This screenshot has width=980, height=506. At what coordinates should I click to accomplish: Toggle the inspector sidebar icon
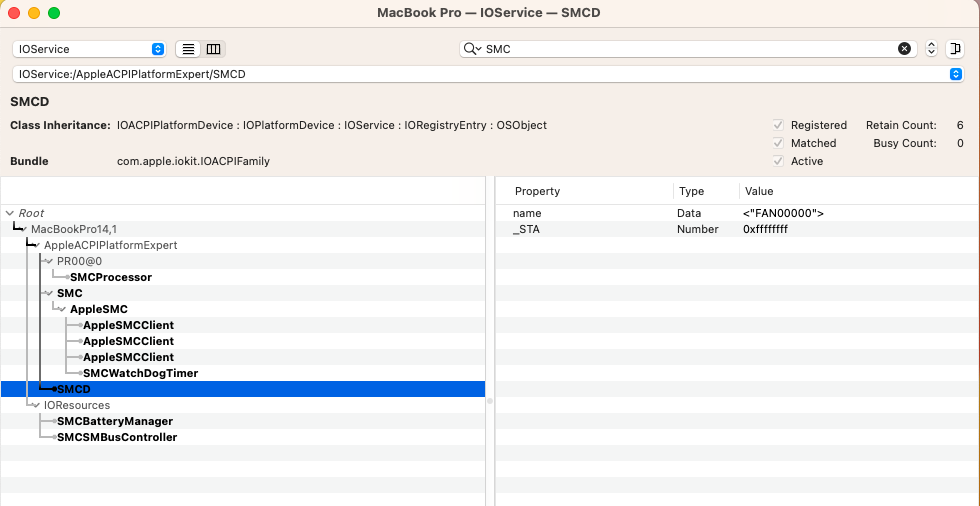click(954, 49)
